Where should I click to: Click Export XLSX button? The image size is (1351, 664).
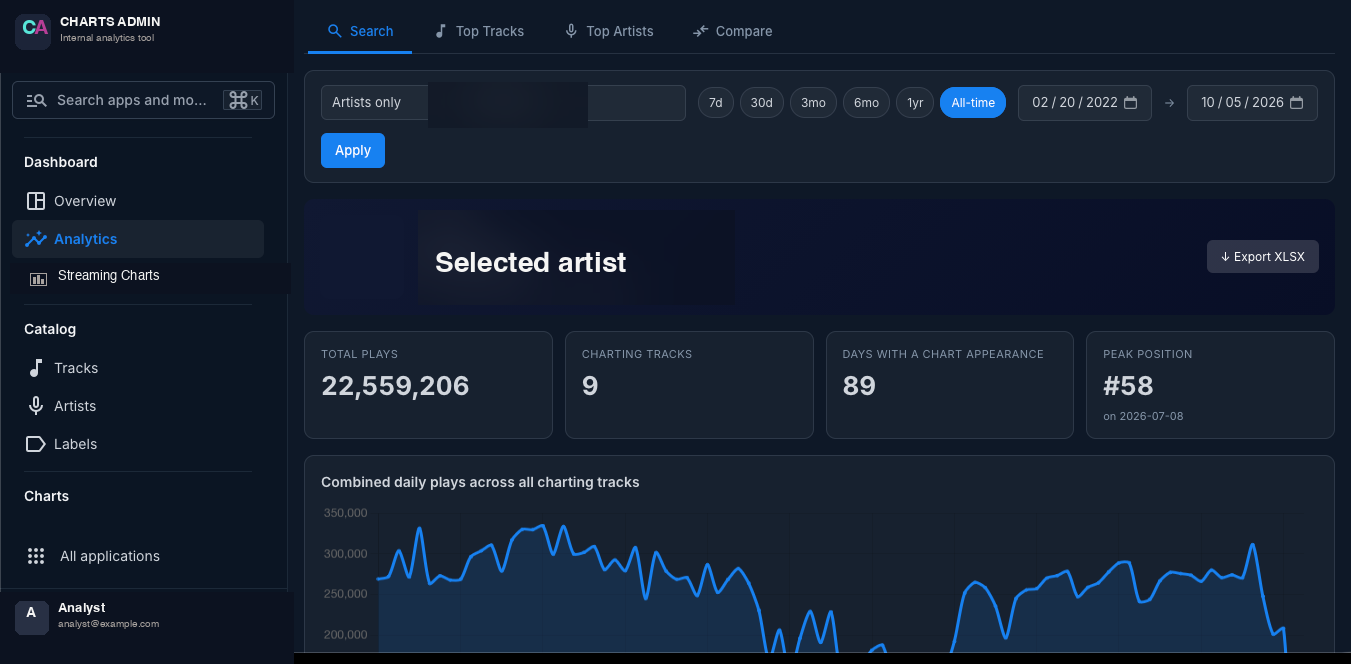[1263, 256]
